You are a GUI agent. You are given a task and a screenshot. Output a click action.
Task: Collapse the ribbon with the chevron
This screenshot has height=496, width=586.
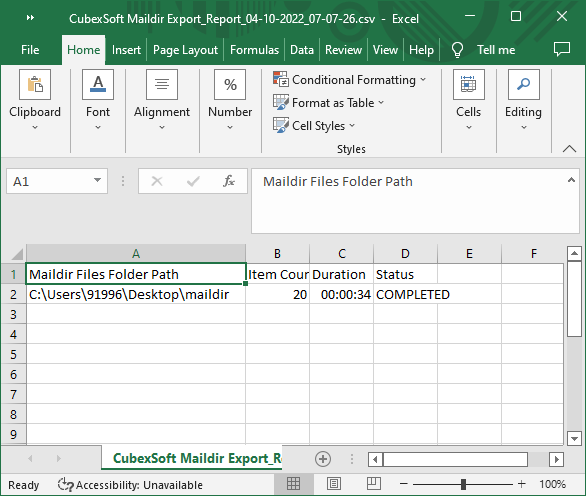pyautogui.click(x=569, y=149)
